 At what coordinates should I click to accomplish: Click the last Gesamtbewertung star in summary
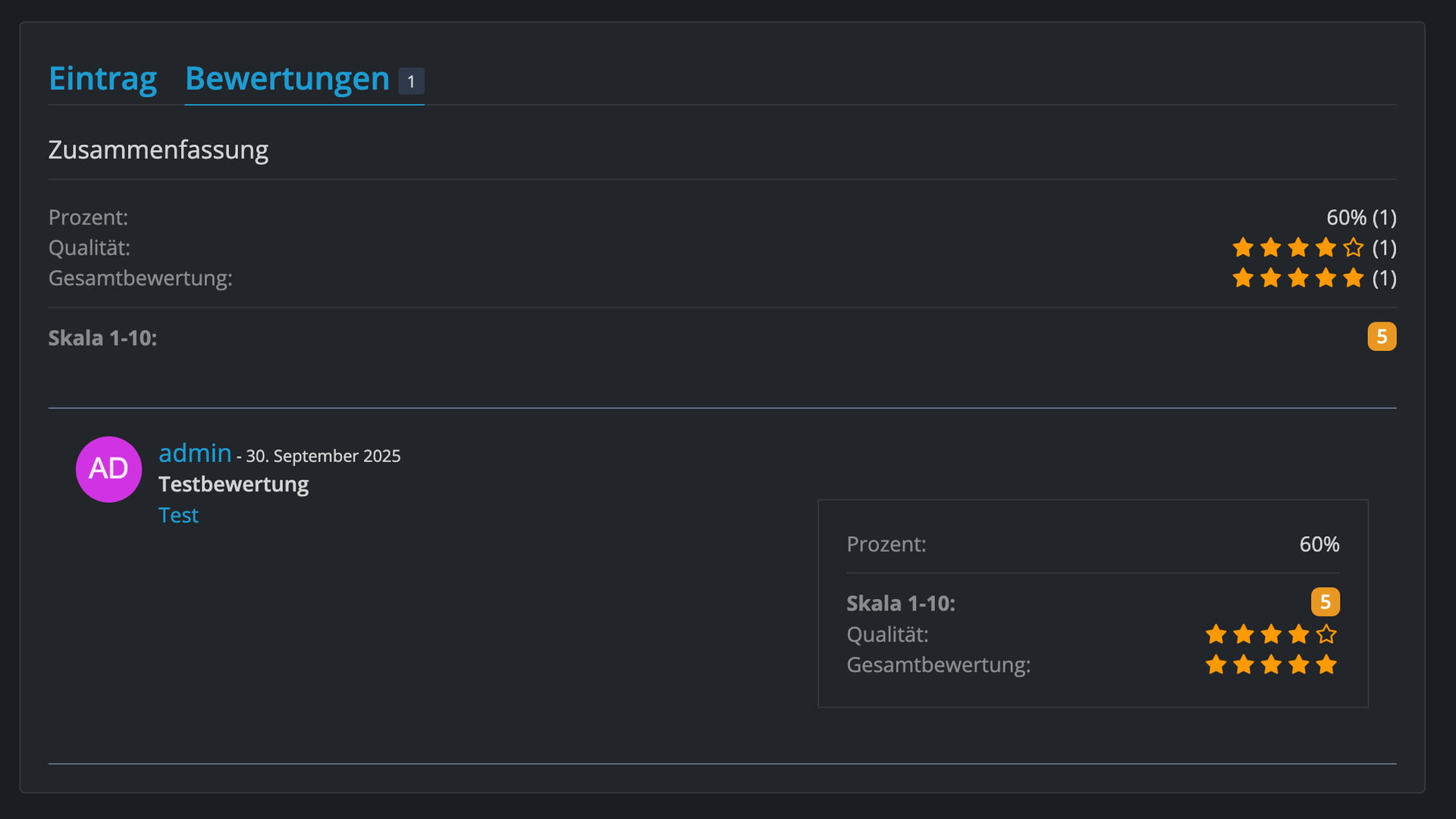coord(1353,278)
